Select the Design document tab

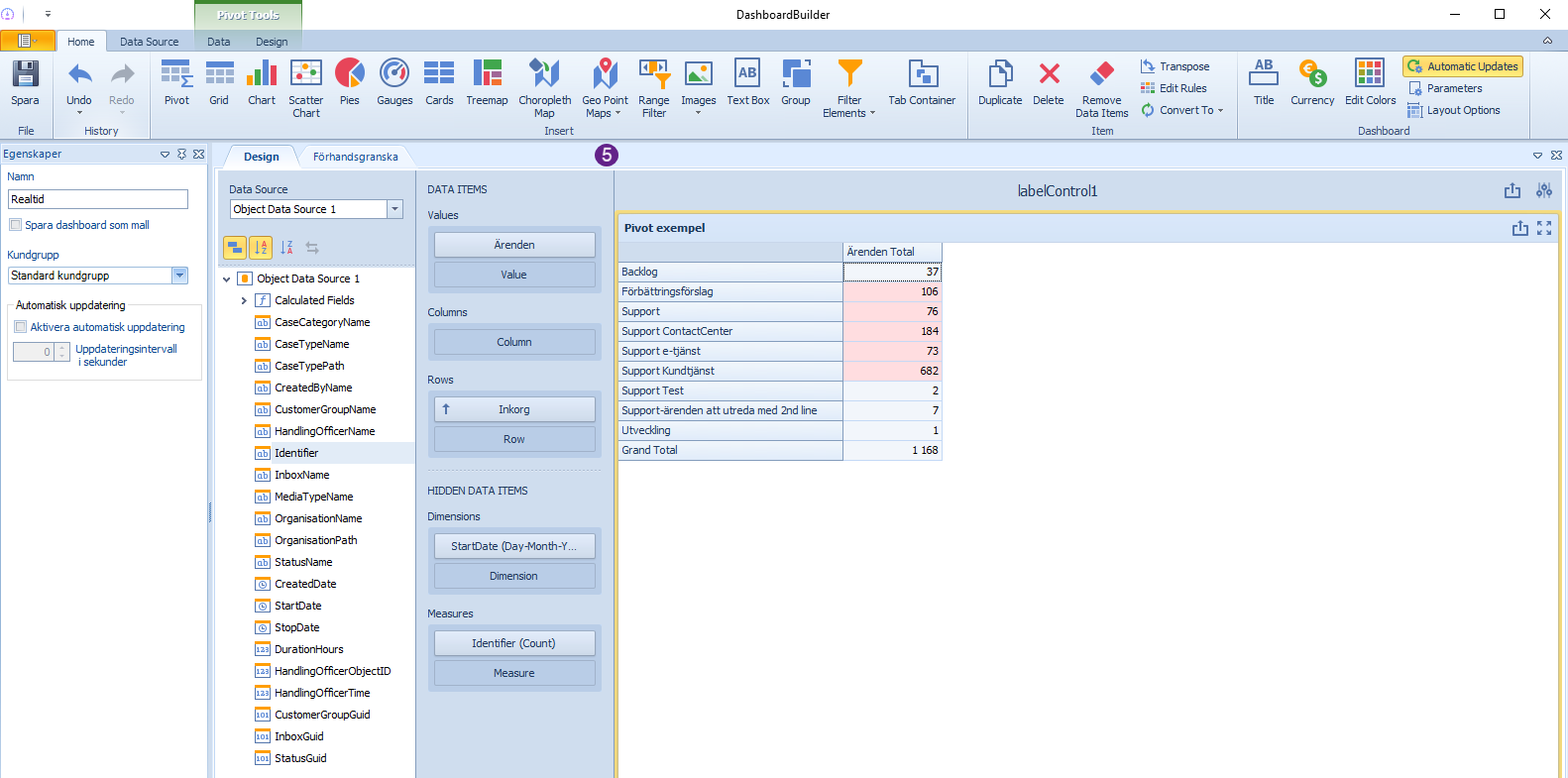click(x=262, y=157)
